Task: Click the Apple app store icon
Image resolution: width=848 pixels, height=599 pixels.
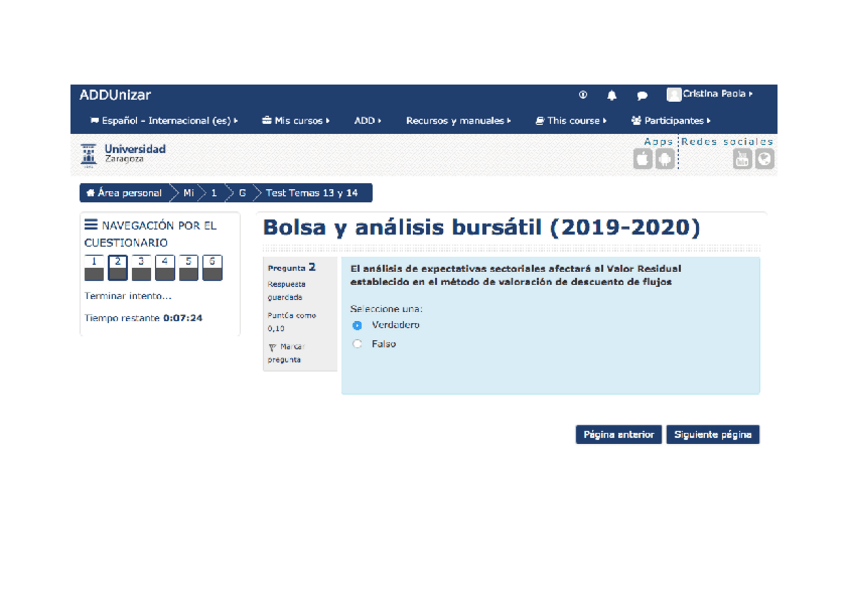Action: [x=643, y=159]
